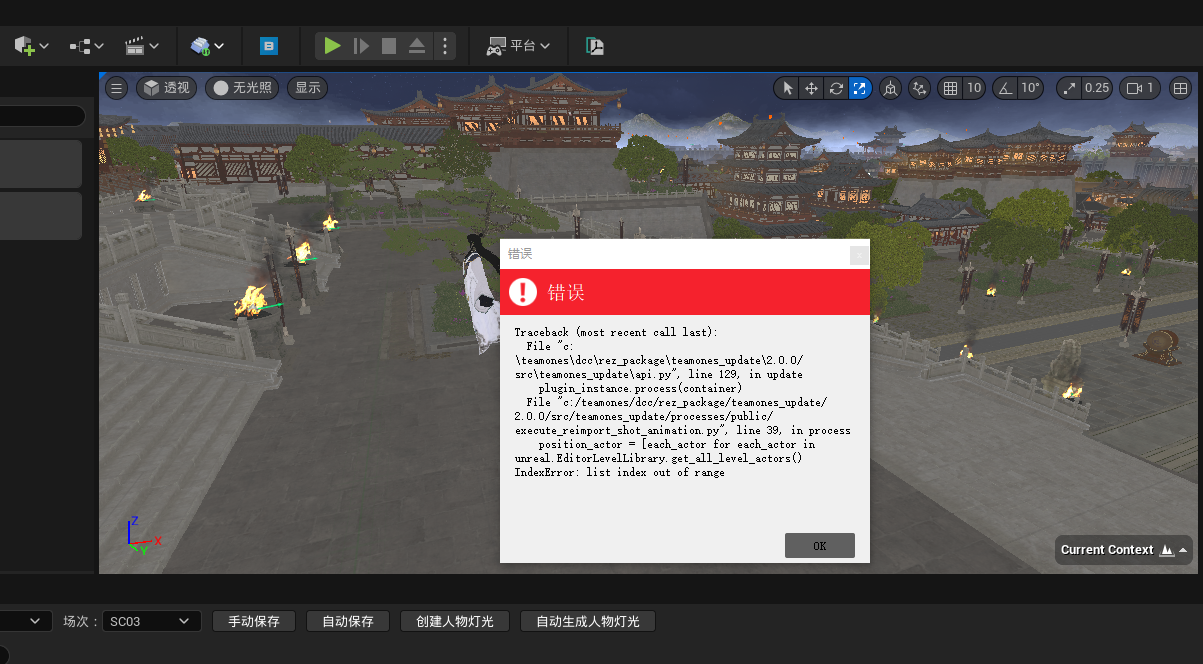Toggle scale snapping
This screenshot has height=664, width=1203.
[x=1070, y=88]
